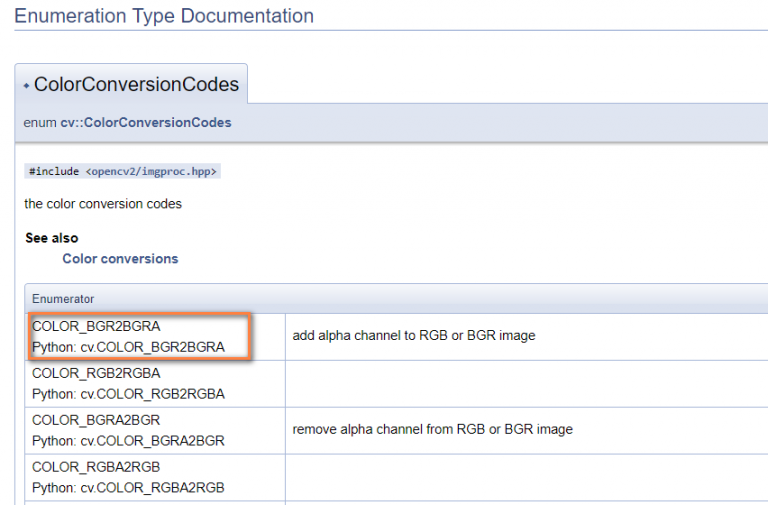Click the COLOR_BGR2BGRA enumerator name
Image resolution: width=768 pixels, height=505 pixels.
[96, 326]
